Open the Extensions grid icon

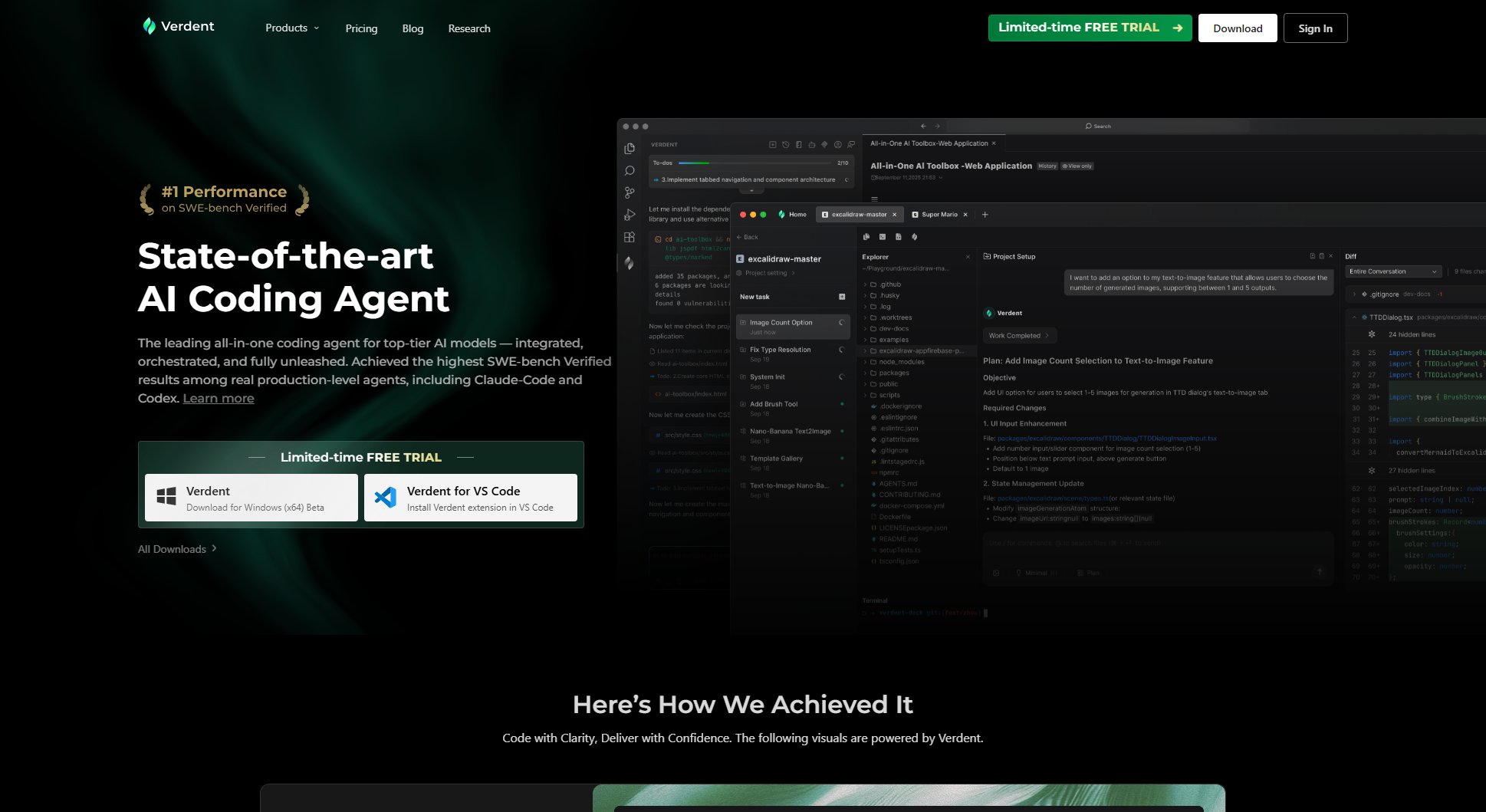pyautogui.click(x=630, y=237)
